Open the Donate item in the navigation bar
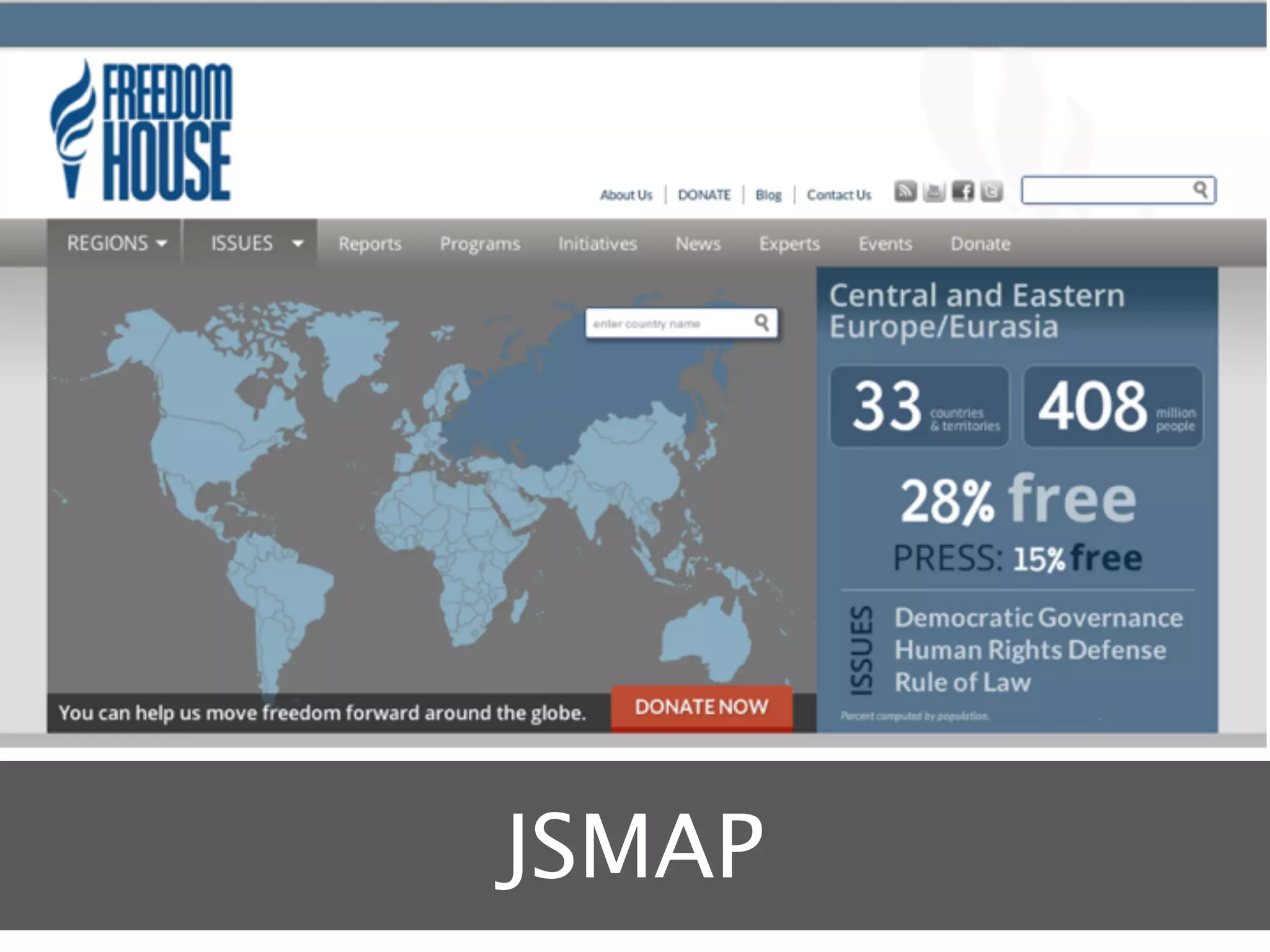Image resolution: width=1270 pixels, height=952 pixels. point(980,244)
